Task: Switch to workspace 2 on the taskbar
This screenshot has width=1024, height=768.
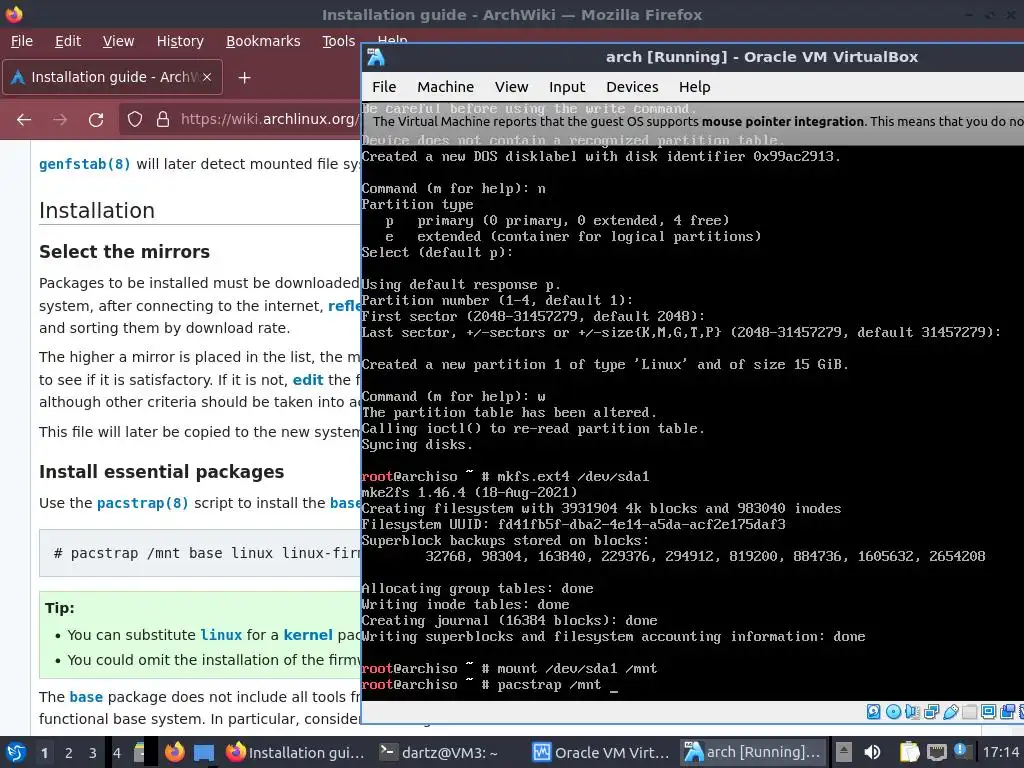Action: (x=69, y=753)
